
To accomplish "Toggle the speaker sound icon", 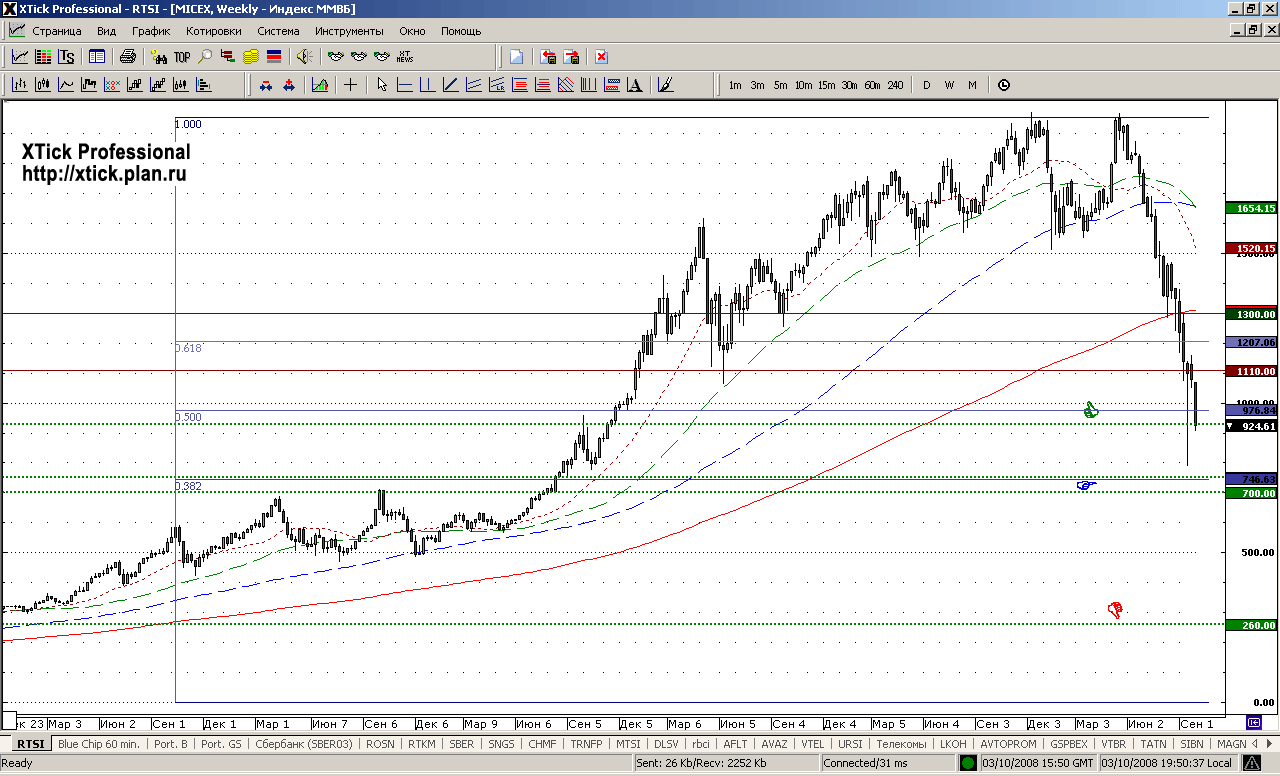I will 304,56.
